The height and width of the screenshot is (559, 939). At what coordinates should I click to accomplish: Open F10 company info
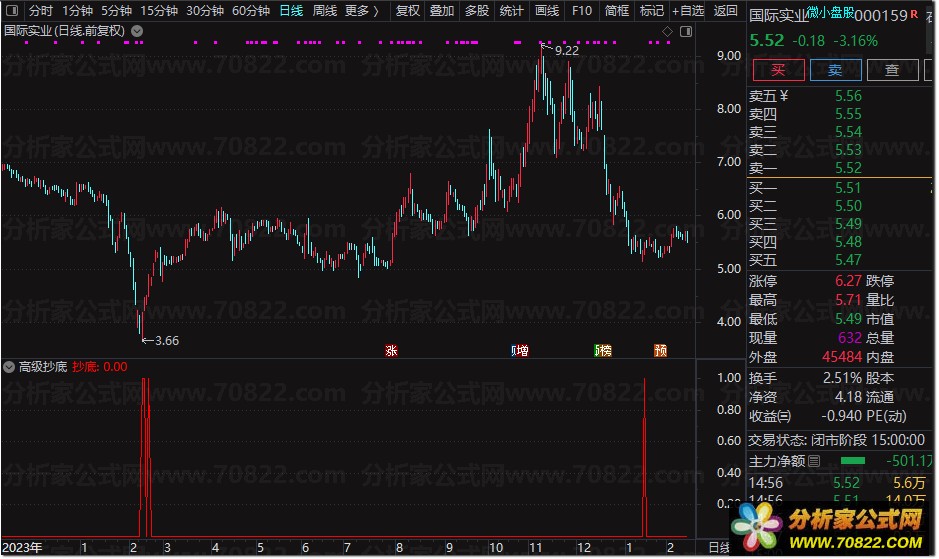click(x=581, y=10)
